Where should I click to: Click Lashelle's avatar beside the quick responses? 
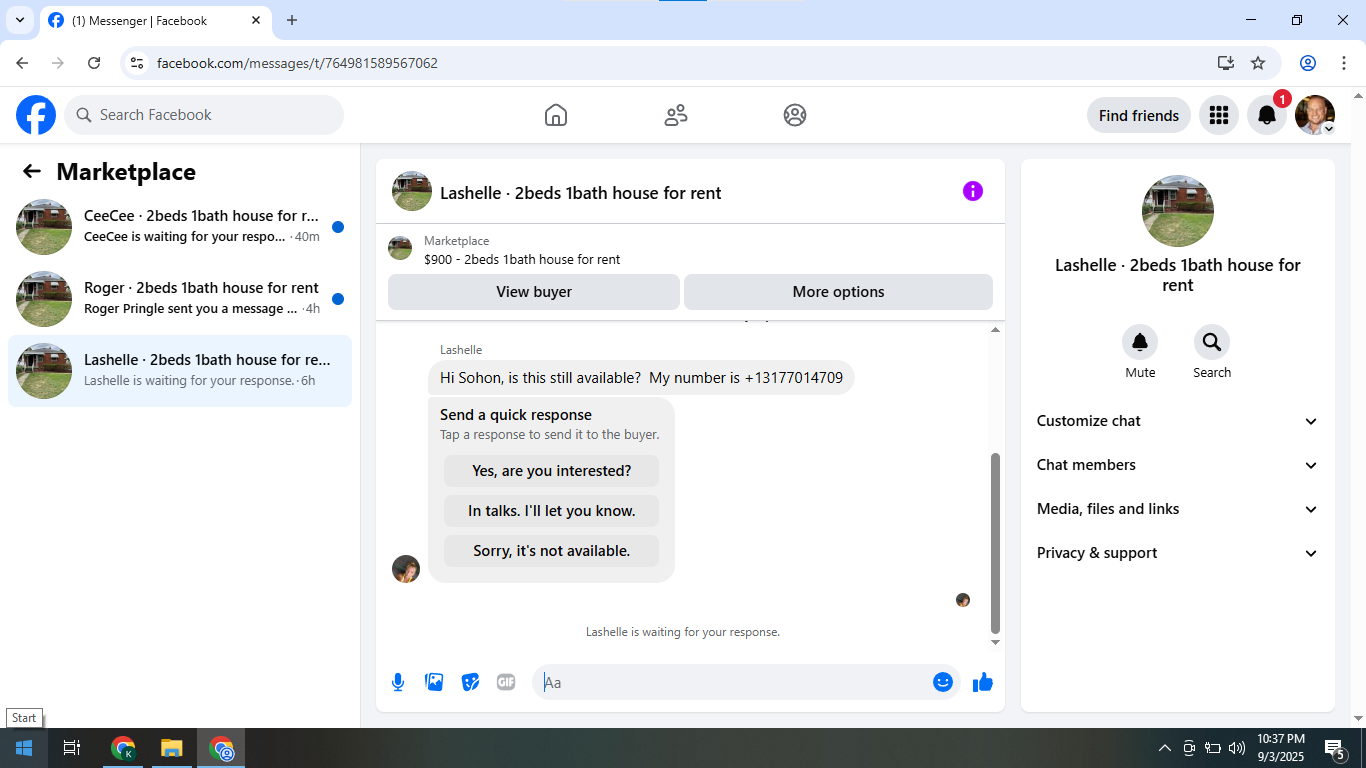click(406, 569)
